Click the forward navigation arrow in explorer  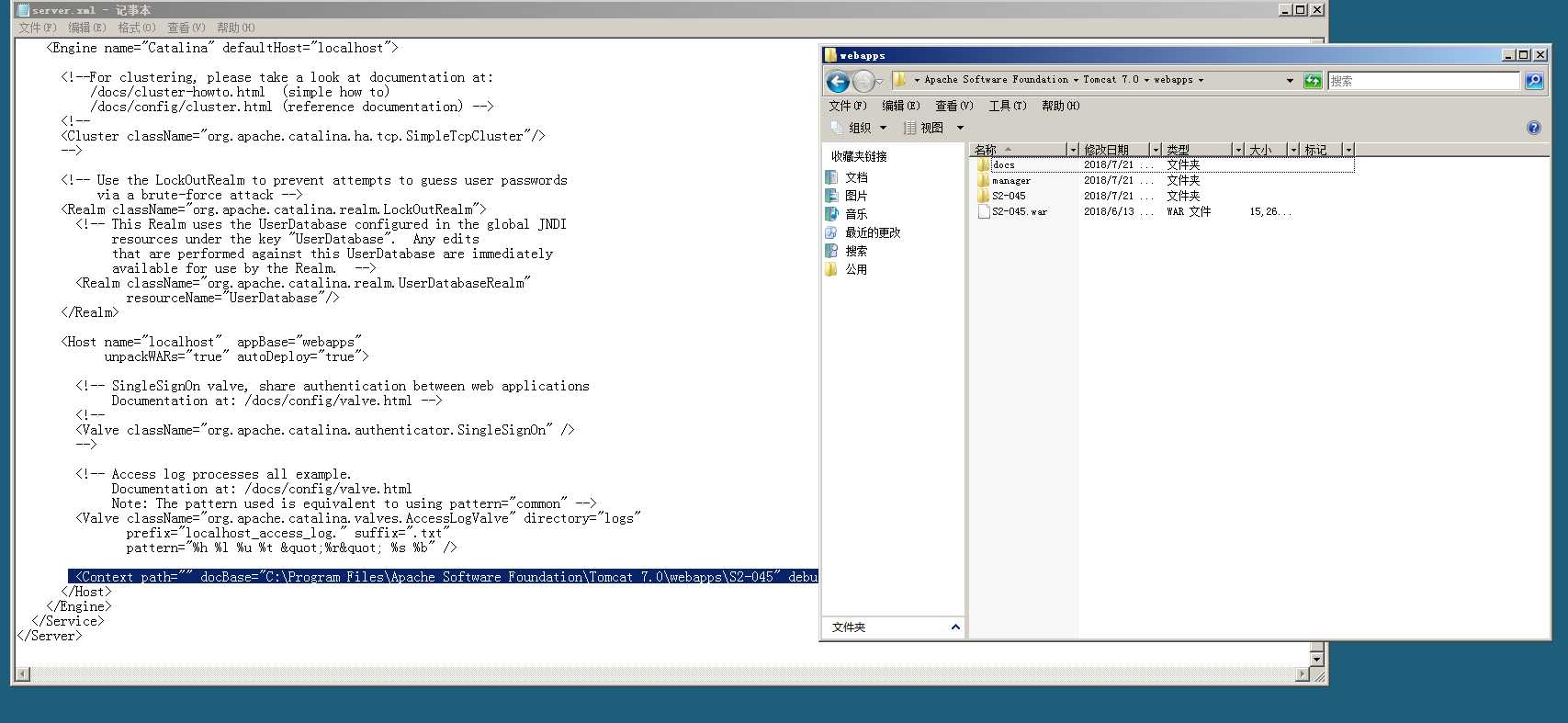(x=863, y=82)
